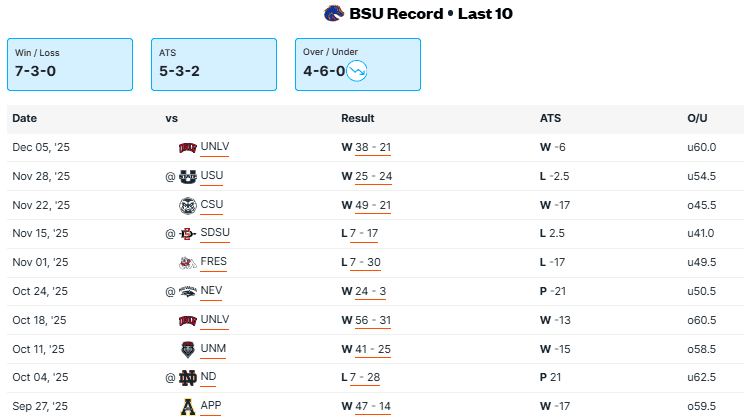Click the Notre Dame ND logo
The width and height of the screenshot is (744, 418).
click(x=187, y=378)
